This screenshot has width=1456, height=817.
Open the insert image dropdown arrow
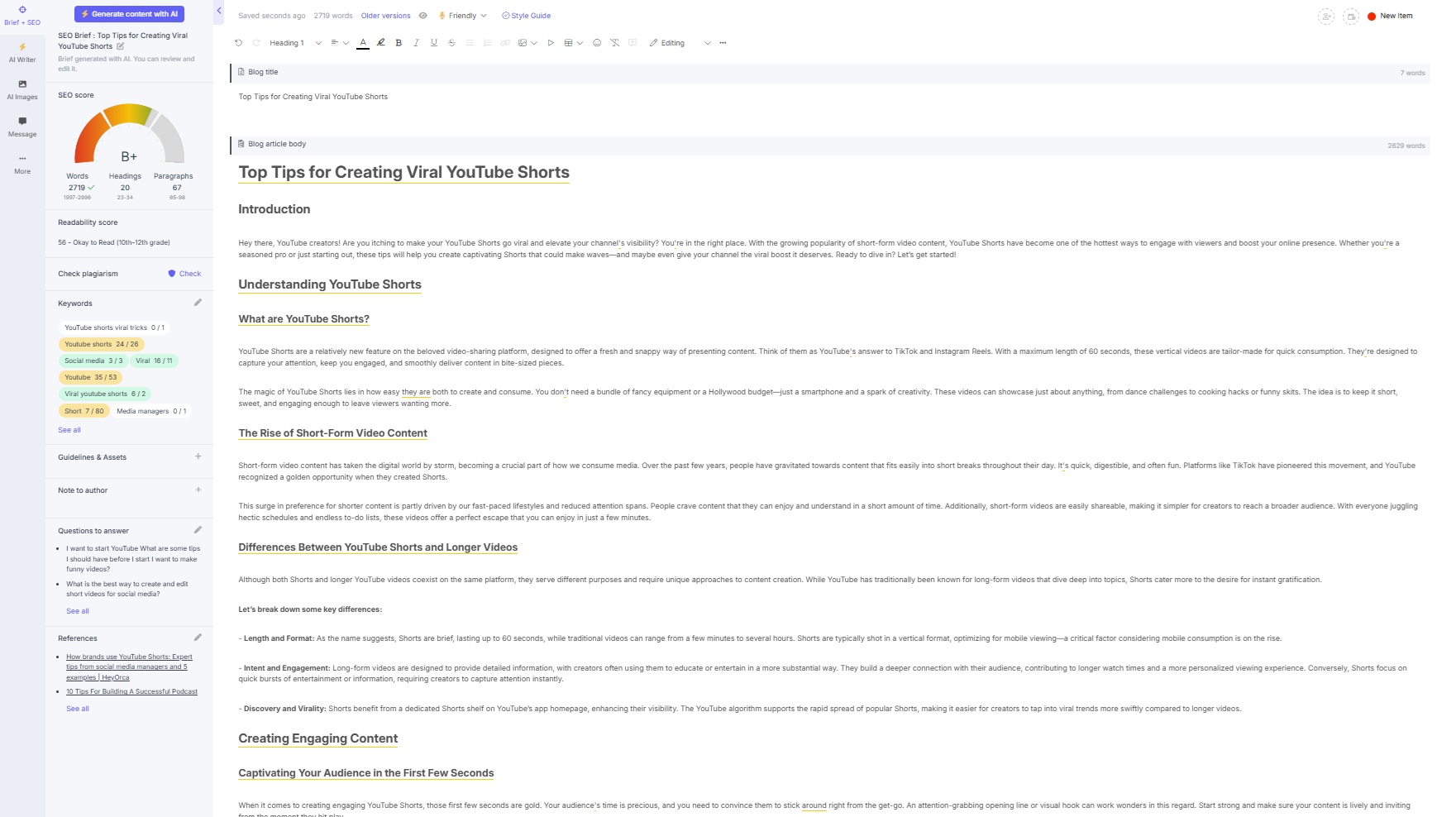tap(534, 43)
